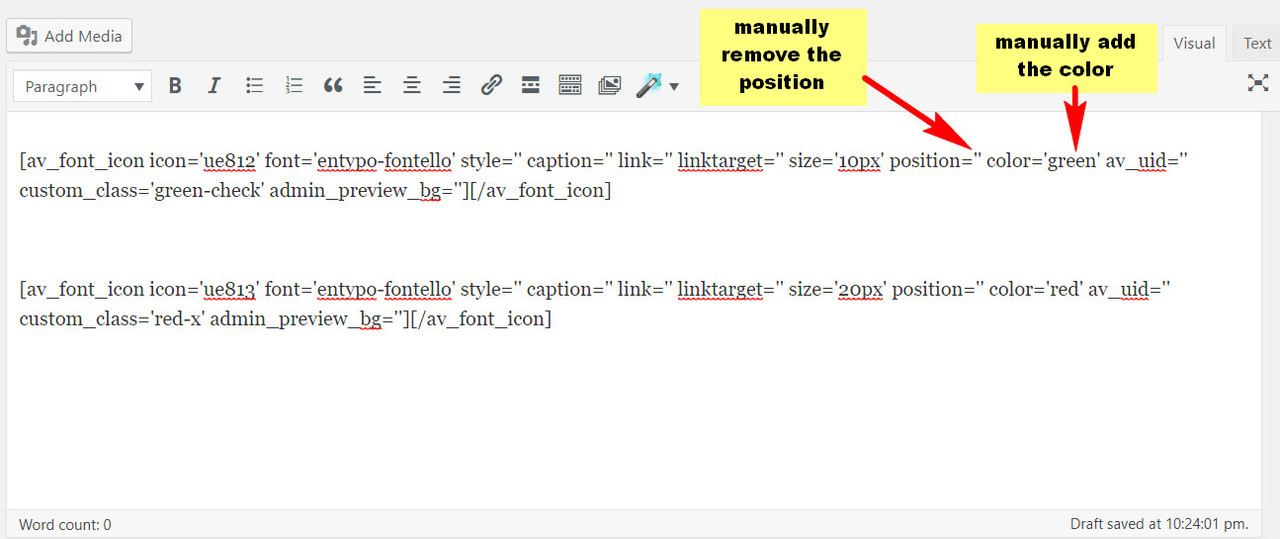
Task: Align text left
Action: tap(372, 86)
